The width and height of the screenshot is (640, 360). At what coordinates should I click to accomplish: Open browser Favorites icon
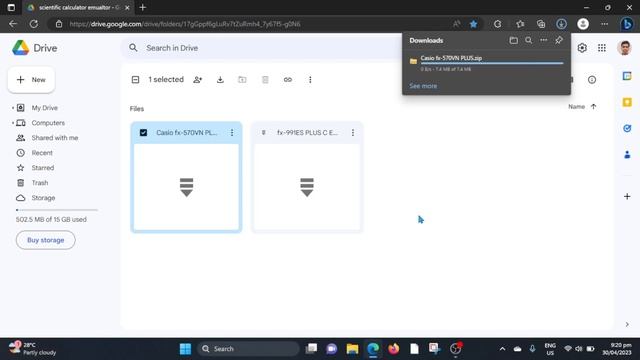tap(520, 24)
